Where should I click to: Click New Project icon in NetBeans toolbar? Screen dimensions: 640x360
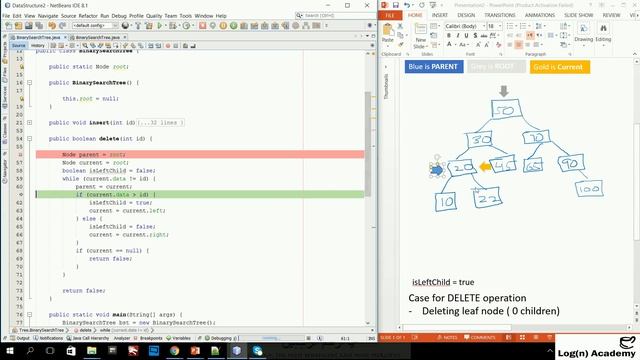tap(18, 26)
